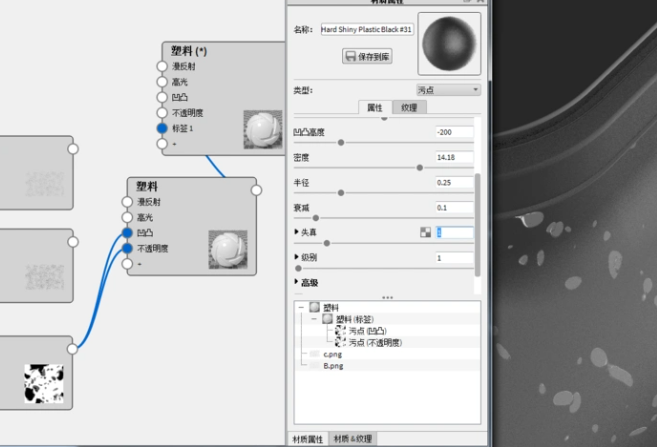Click the 塑料 (*) node title

coord(189,51)
